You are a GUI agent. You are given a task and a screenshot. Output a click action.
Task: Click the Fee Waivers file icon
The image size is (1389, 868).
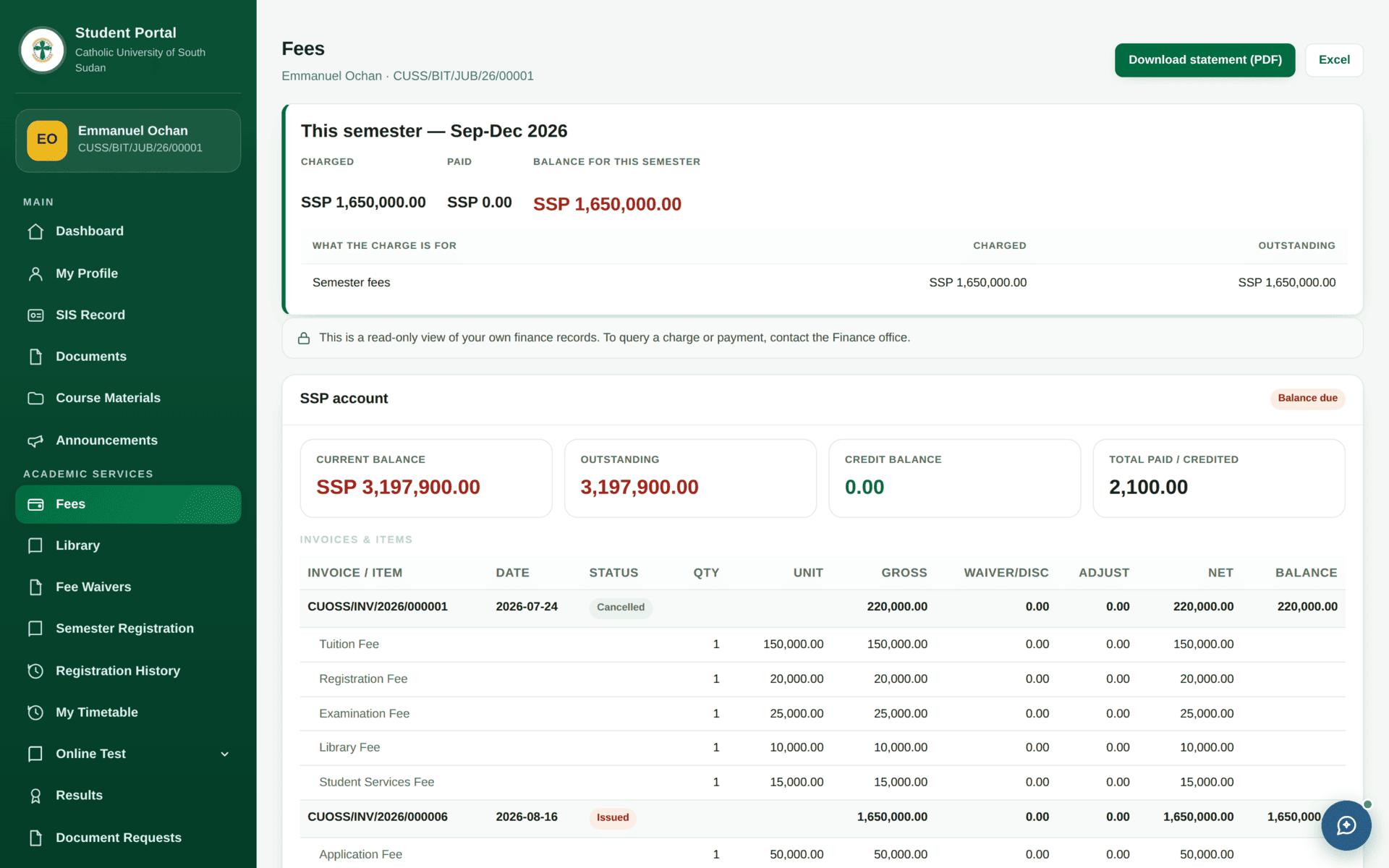(35, 587)
